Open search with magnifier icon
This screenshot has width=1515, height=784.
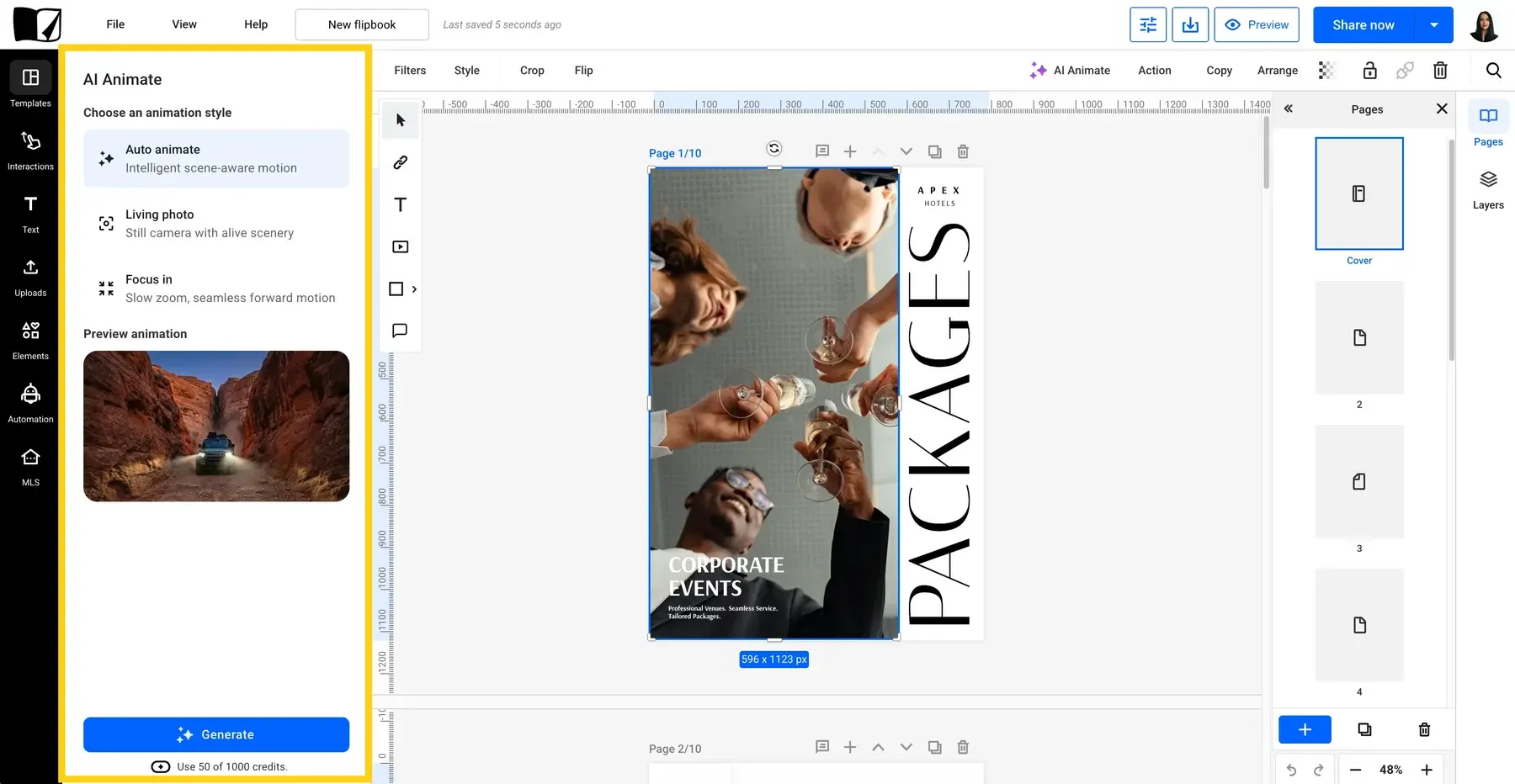[x=1494, y=71]
